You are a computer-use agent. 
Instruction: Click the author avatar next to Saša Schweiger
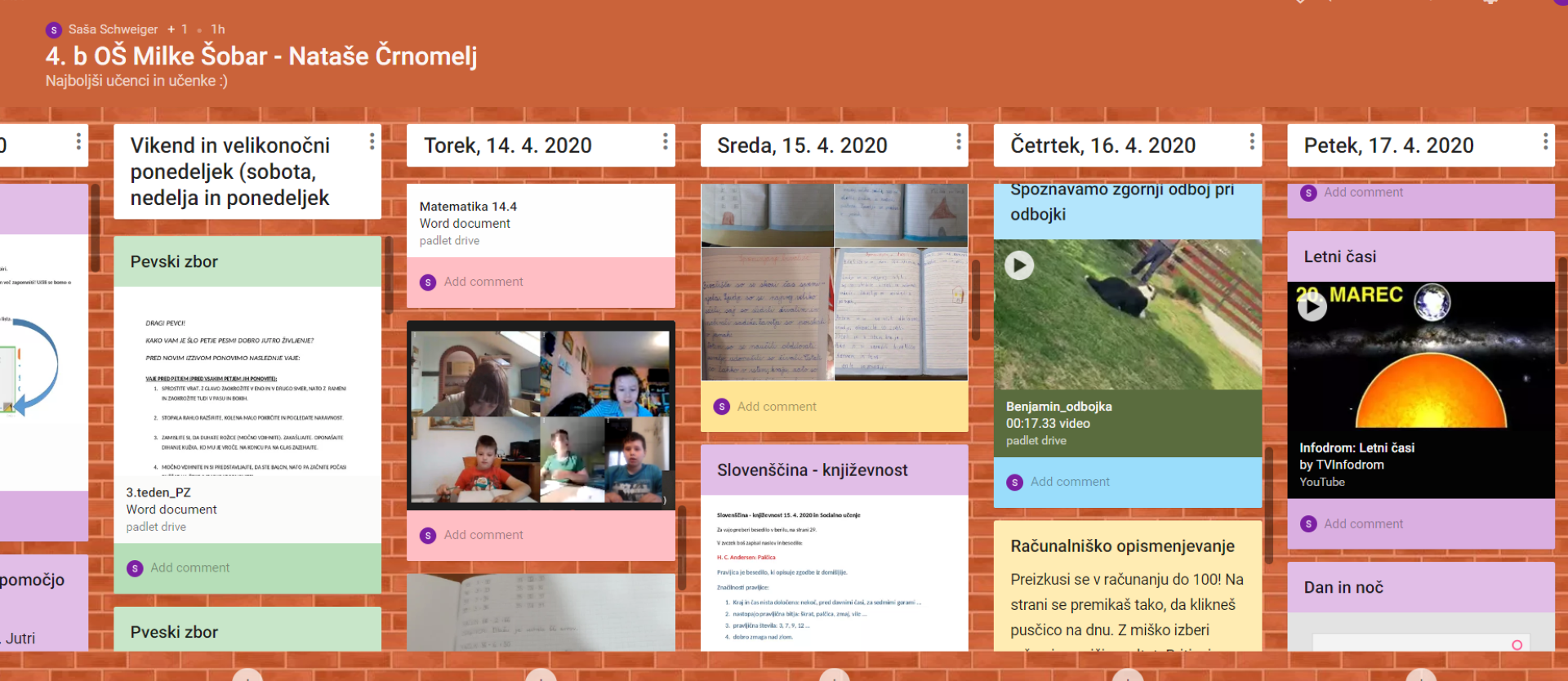click(x=54, y=30)
